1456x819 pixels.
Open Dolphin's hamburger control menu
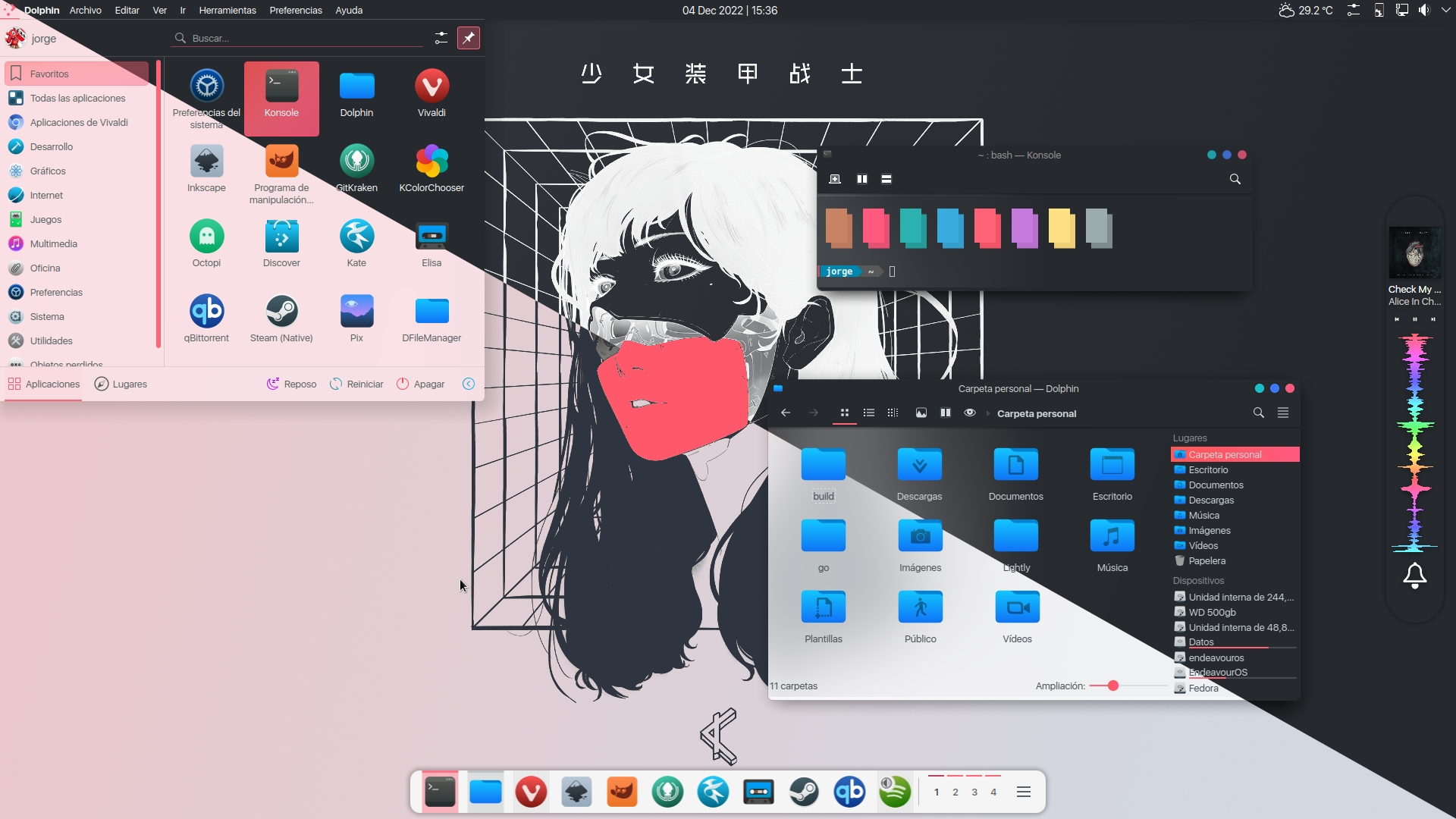tap(1285, 413)
